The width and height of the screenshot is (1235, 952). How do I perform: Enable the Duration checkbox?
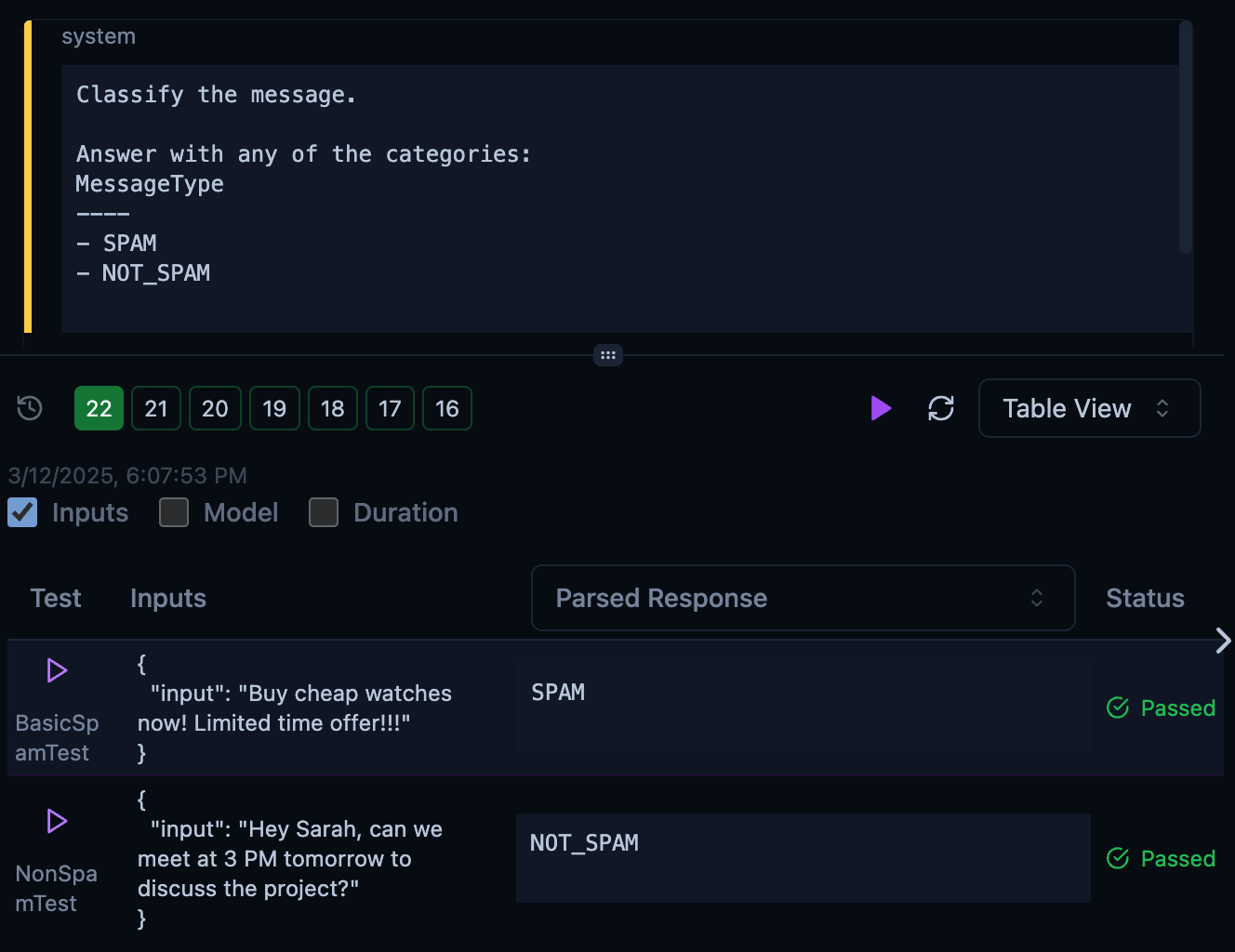[324, 512]
